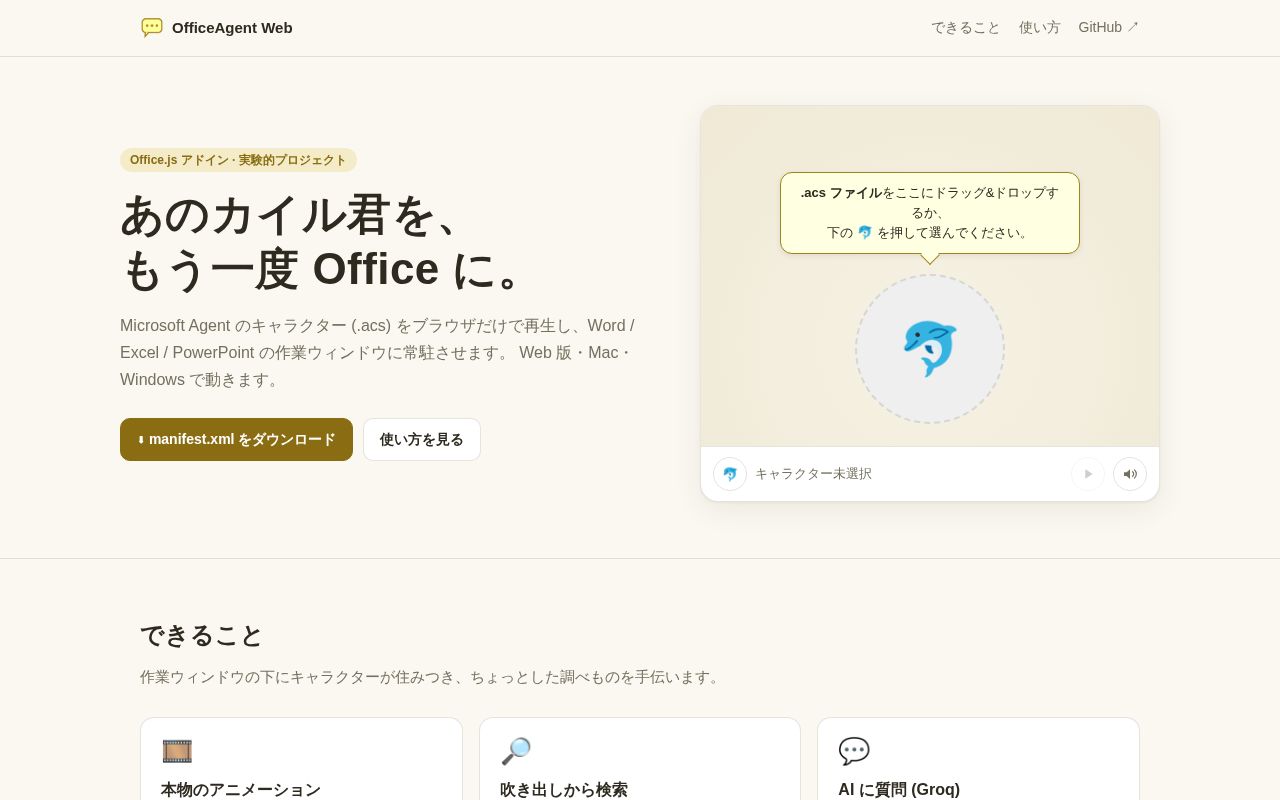Click the large dolphin character drop zone
This screenshot has height=800, width=1280.
pyautogui.click(x=930, y=349)
